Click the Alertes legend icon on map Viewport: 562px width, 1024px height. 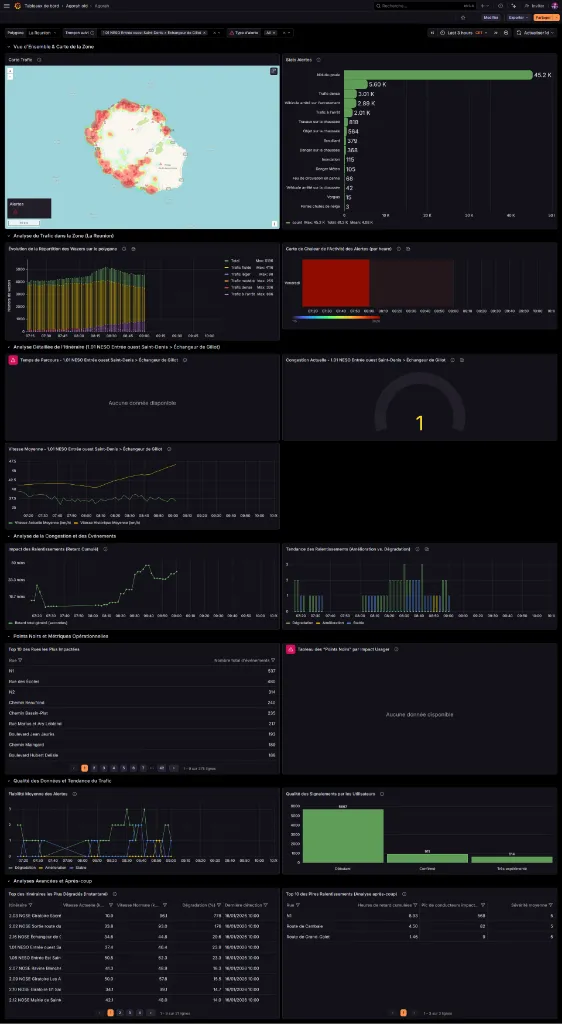(17, 212)
